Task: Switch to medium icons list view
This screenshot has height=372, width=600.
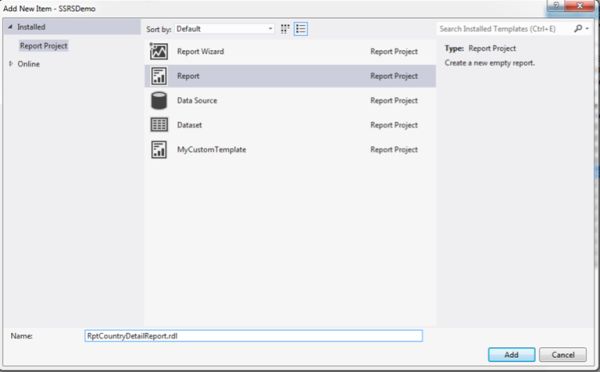Action: 301,29
